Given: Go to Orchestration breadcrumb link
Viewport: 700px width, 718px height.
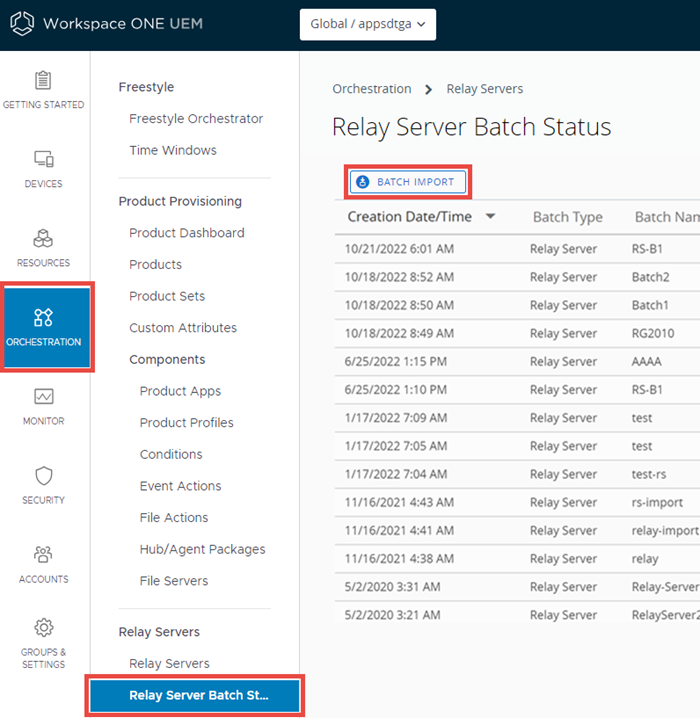Looking at the screenshot, I should point(372,89).
